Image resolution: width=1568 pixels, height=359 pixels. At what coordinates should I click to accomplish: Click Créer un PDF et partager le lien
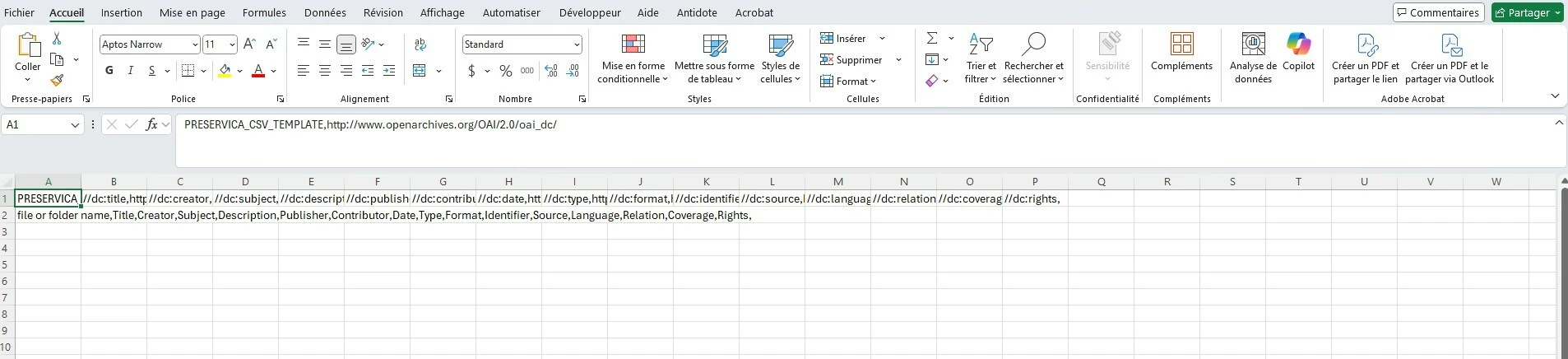pos(1366,58)
